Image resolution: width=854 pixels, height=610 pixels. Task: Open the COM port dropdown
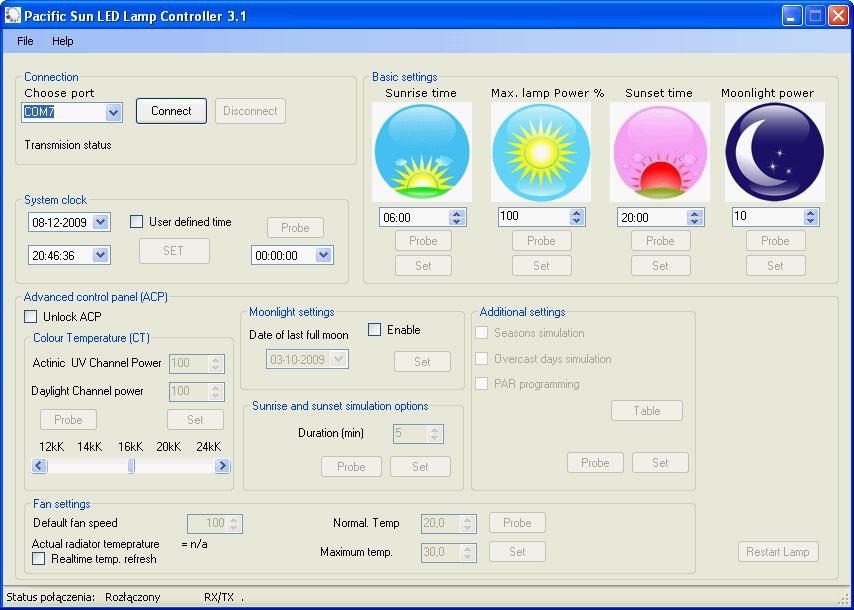tap(113, 112)
